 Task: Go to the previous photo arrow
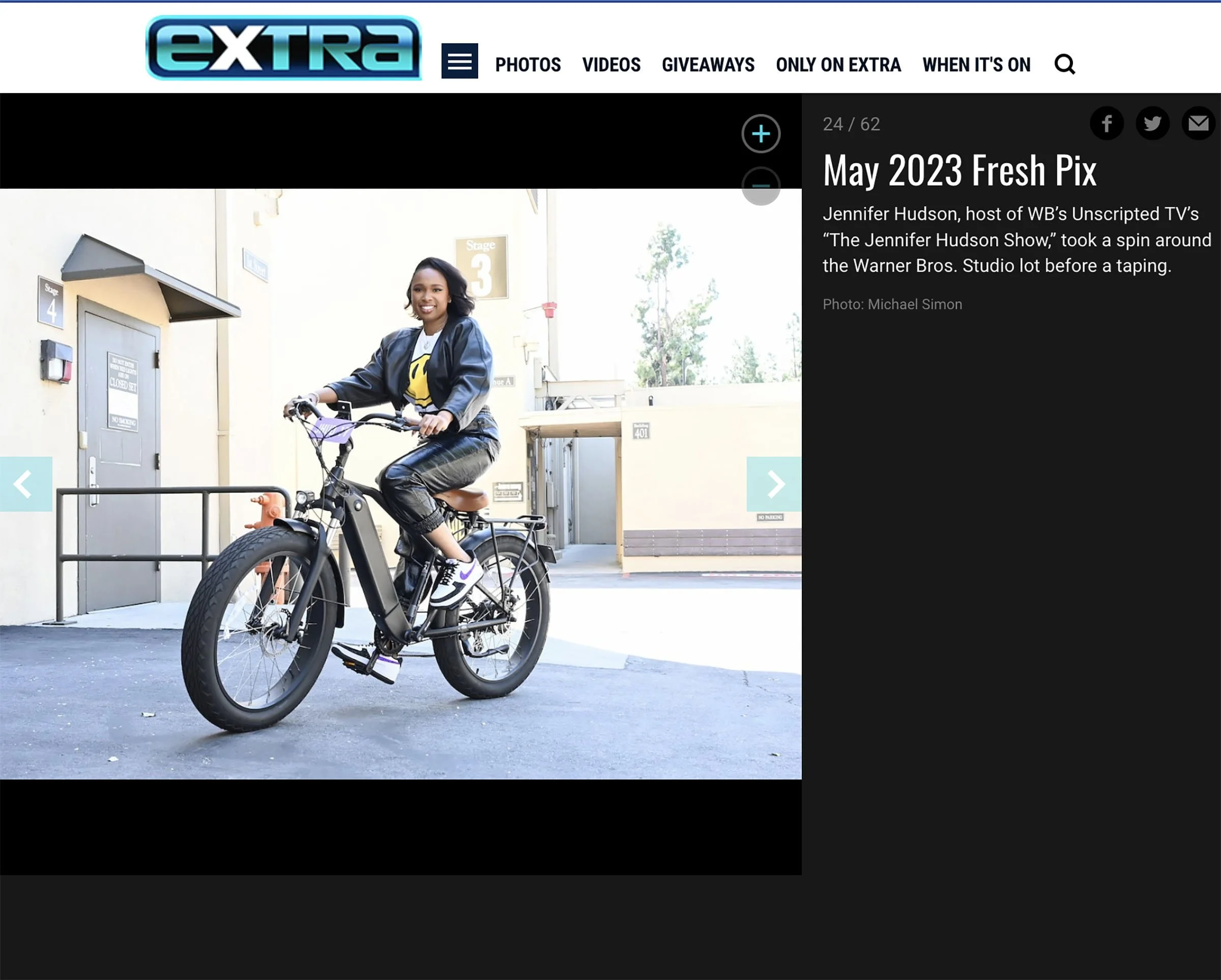point(26,484)
